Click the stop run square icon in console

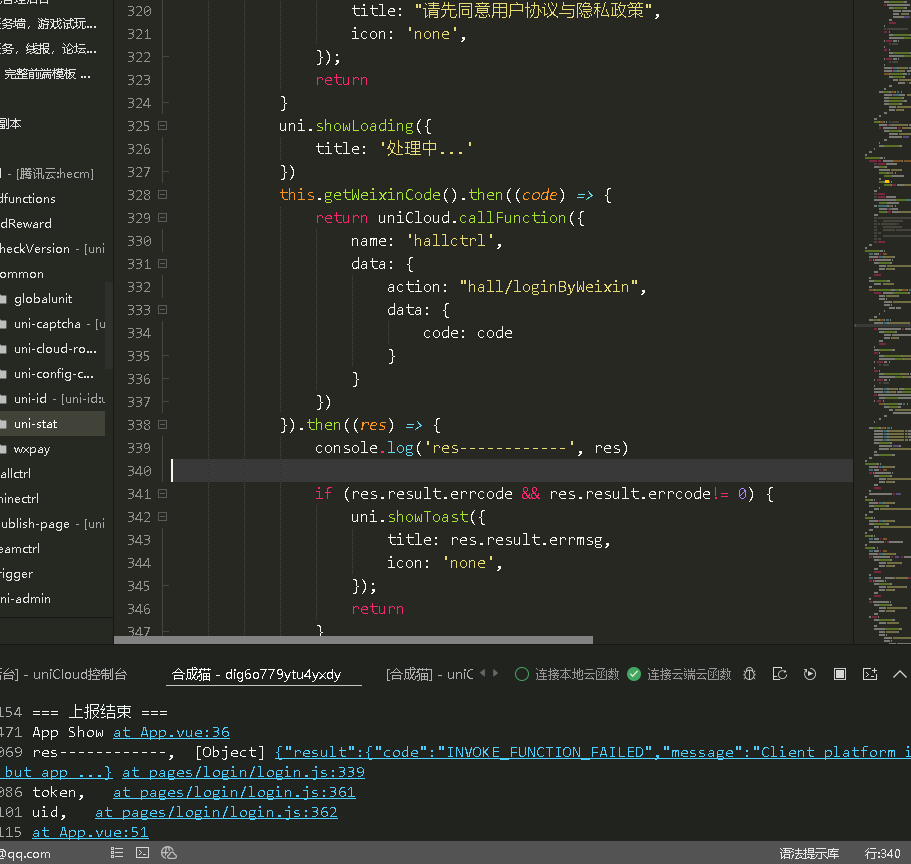[x=840, y=674]
